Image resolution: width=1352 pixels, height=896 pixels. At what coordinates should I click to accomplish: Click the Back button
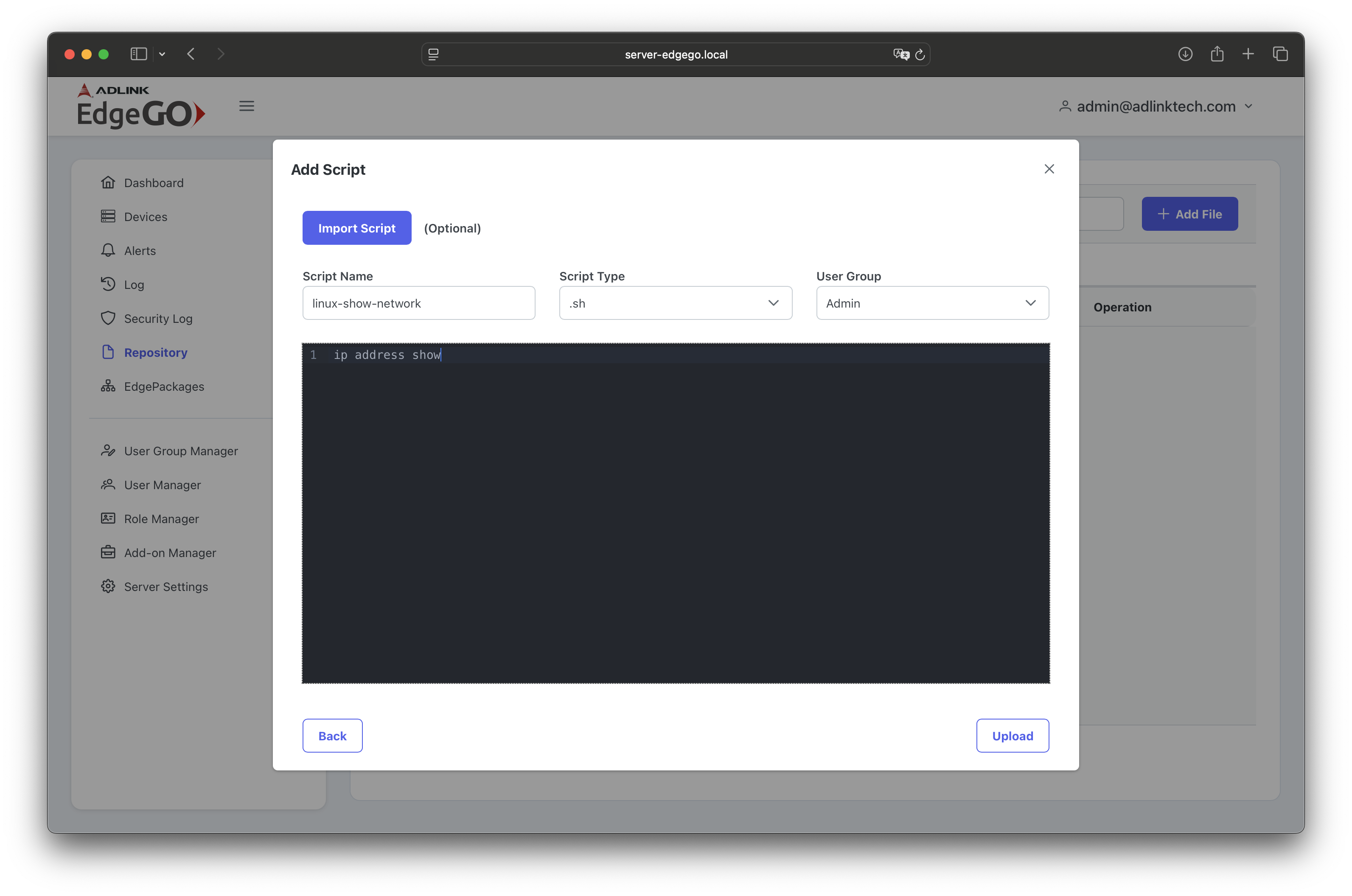pyautogui.click(x=332, y=736)
